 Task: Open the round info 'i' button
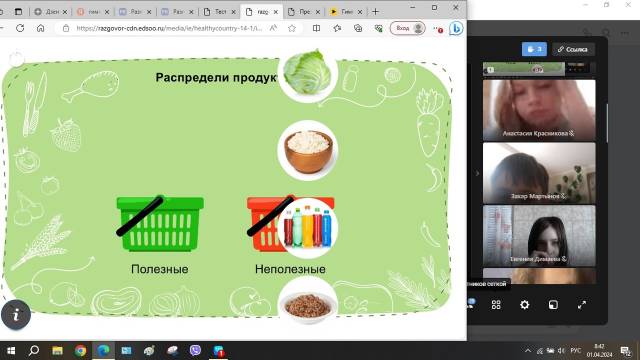pyautogui.click(x=16, y=315)
